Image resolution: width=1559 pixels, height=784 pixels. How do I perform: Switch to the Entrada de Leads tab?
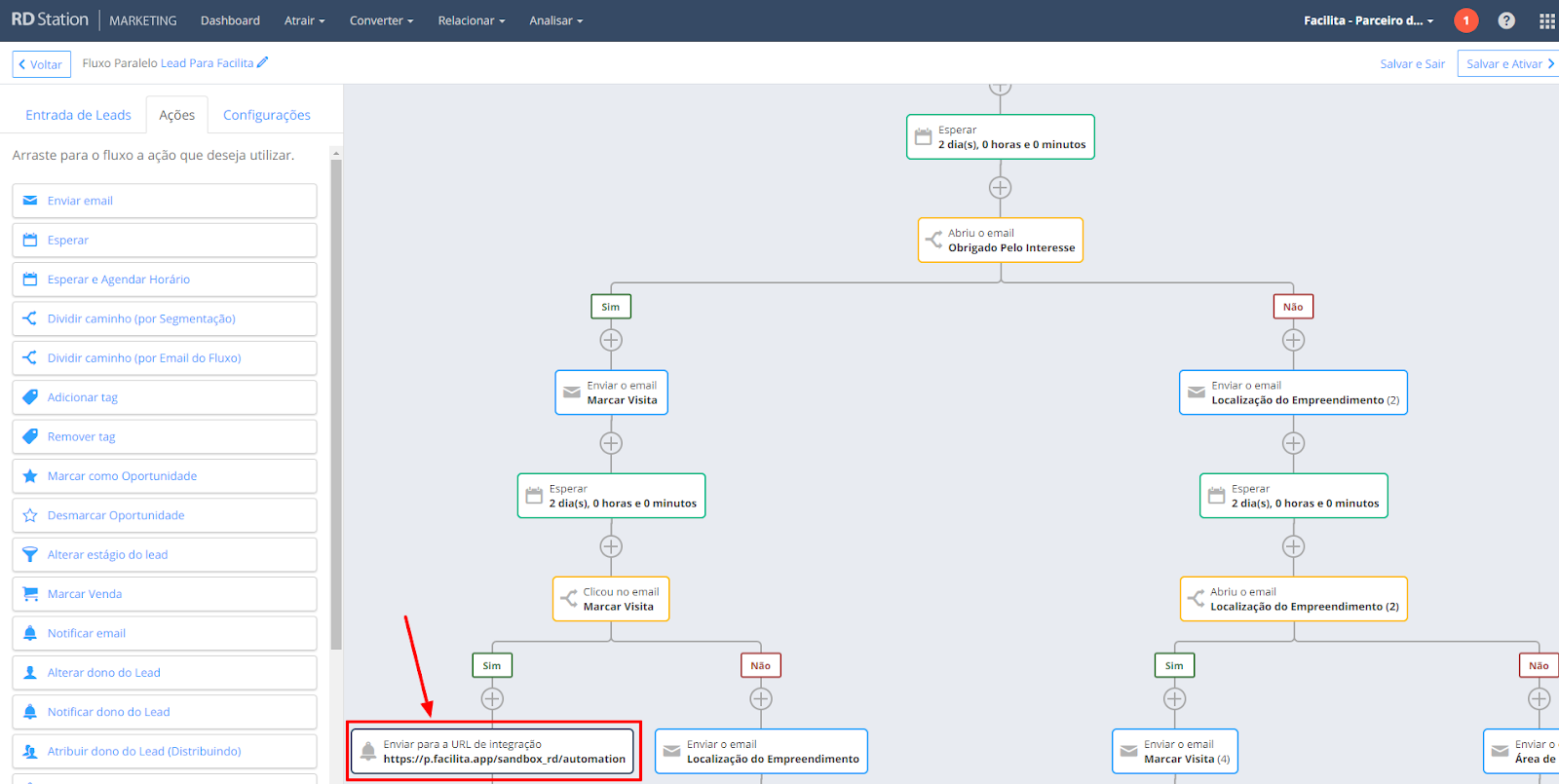coord(78,115)
